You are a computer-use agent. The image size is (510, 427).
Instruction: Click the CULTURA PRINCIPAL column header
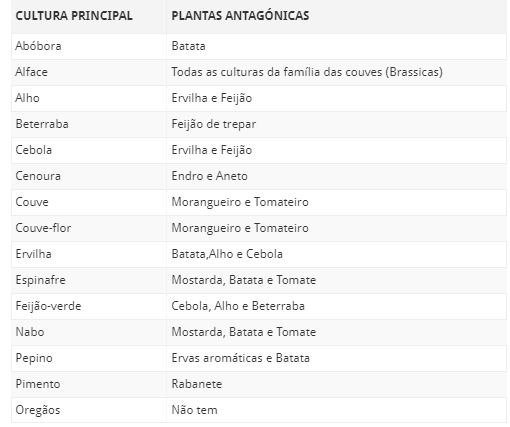pos(74,16)
